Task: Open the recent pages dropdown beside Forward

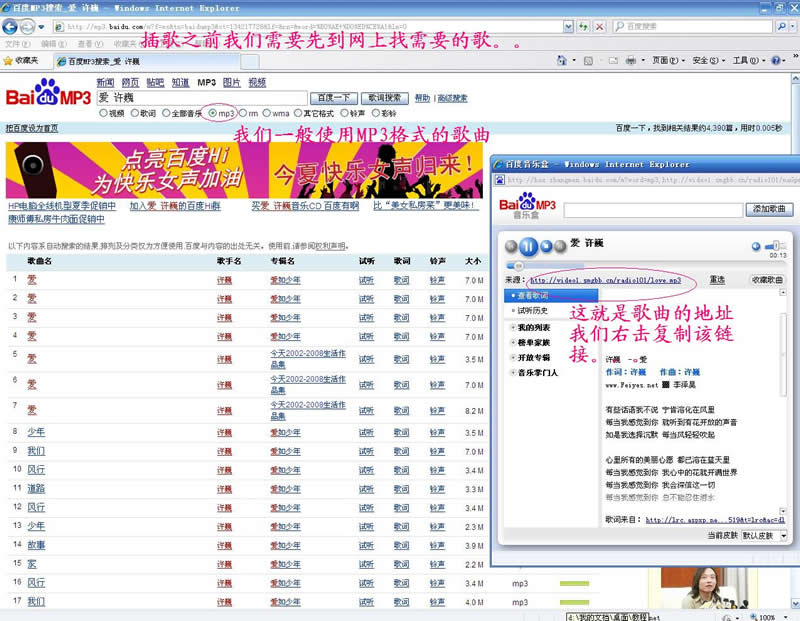Action: [41, 27]
